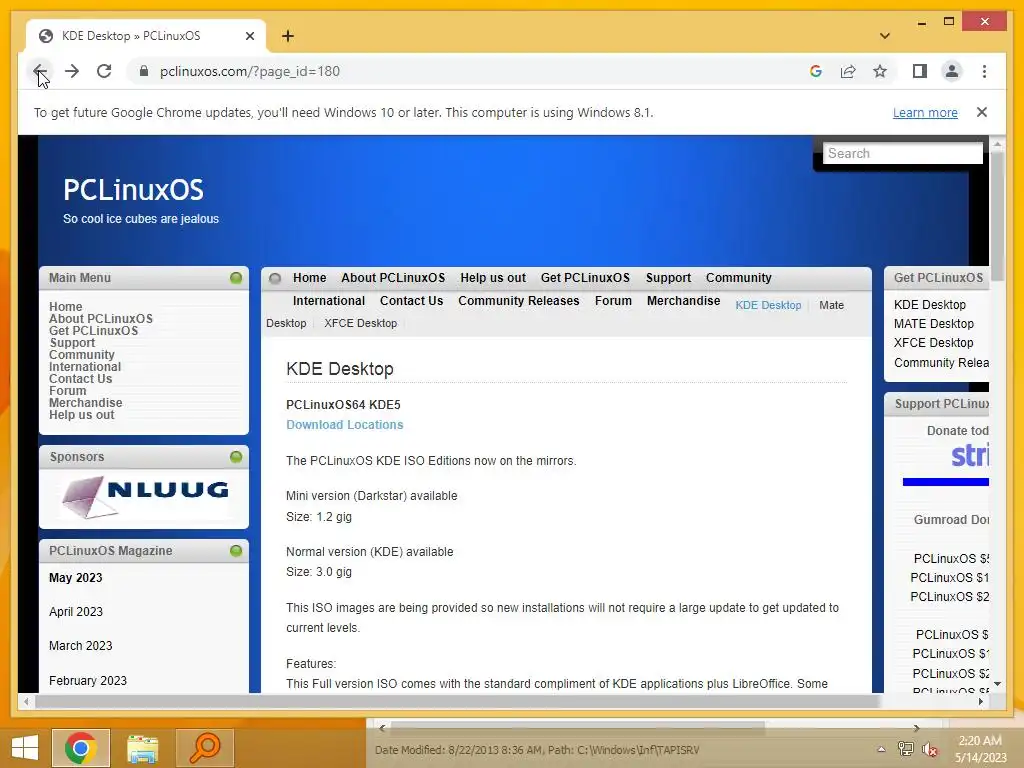Open Forum in top navigation bar
Screen dimensions: 1024x768
pos(613,300)
